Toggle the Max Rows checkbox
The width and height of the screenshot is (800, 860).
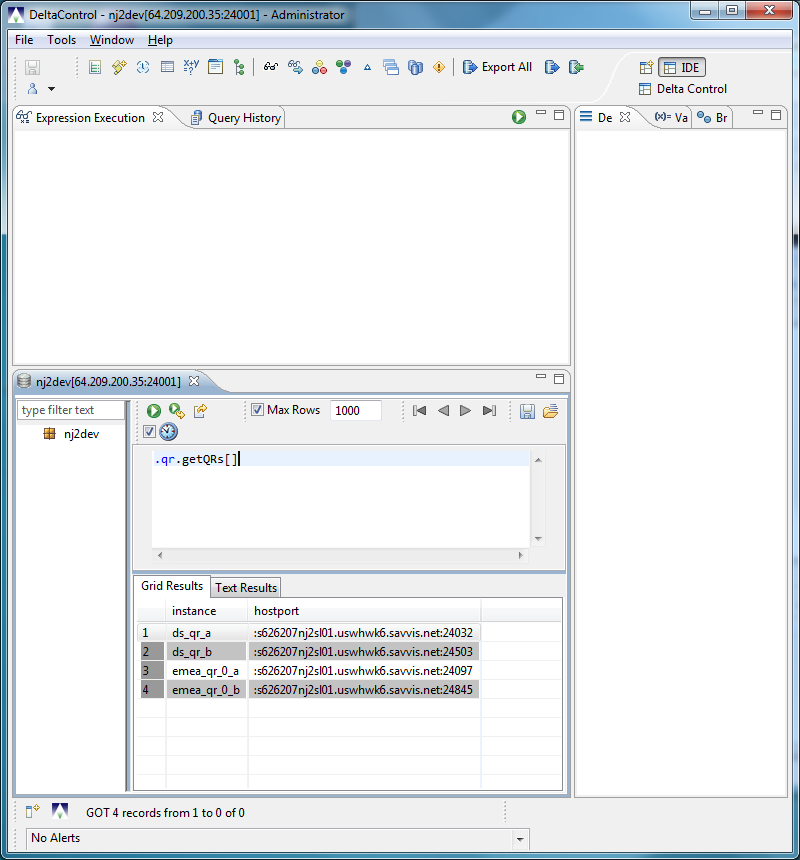pyautogui.click(x=257, y=410)
